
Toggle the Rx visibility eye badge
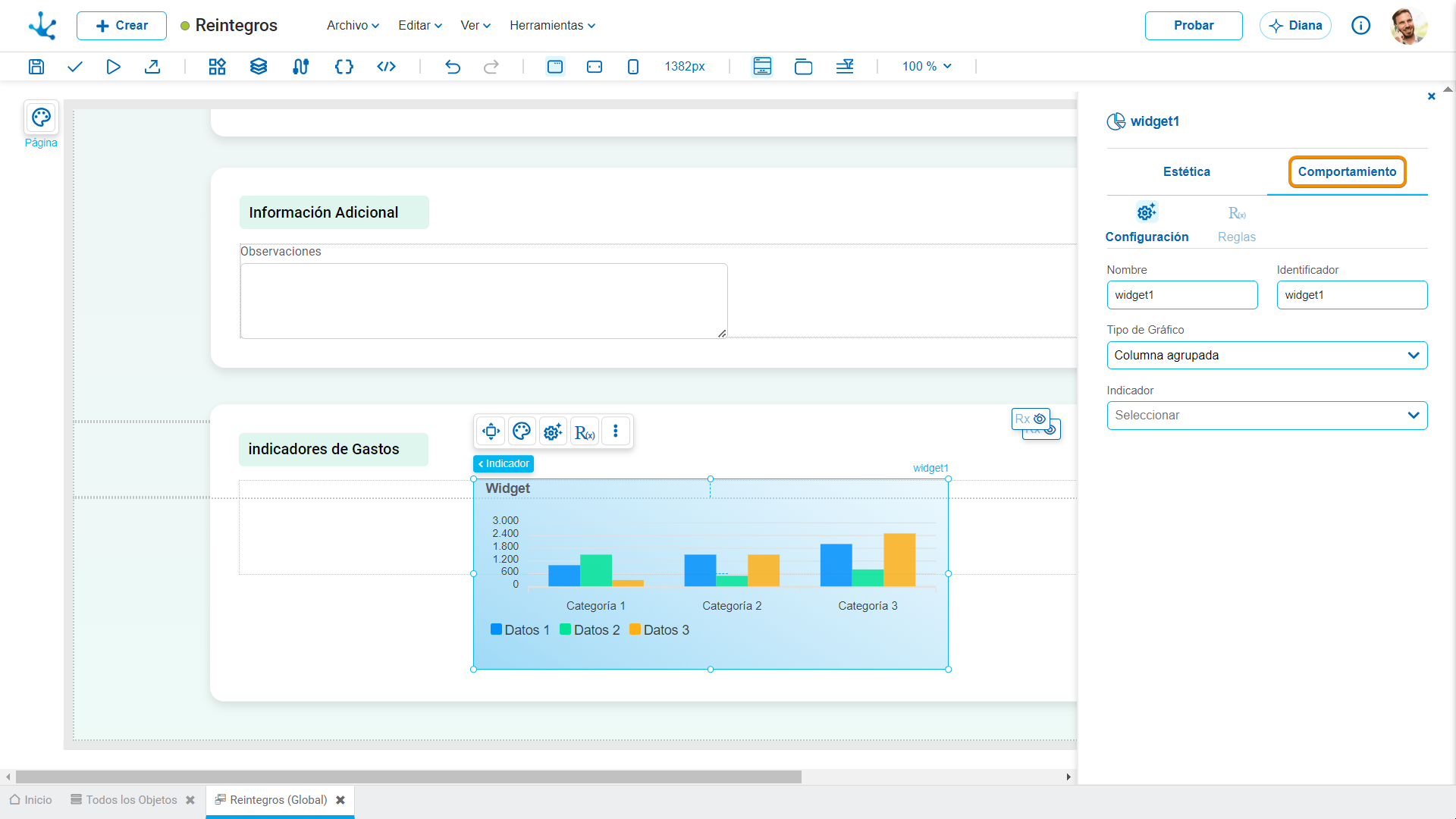pos(1031,419)
